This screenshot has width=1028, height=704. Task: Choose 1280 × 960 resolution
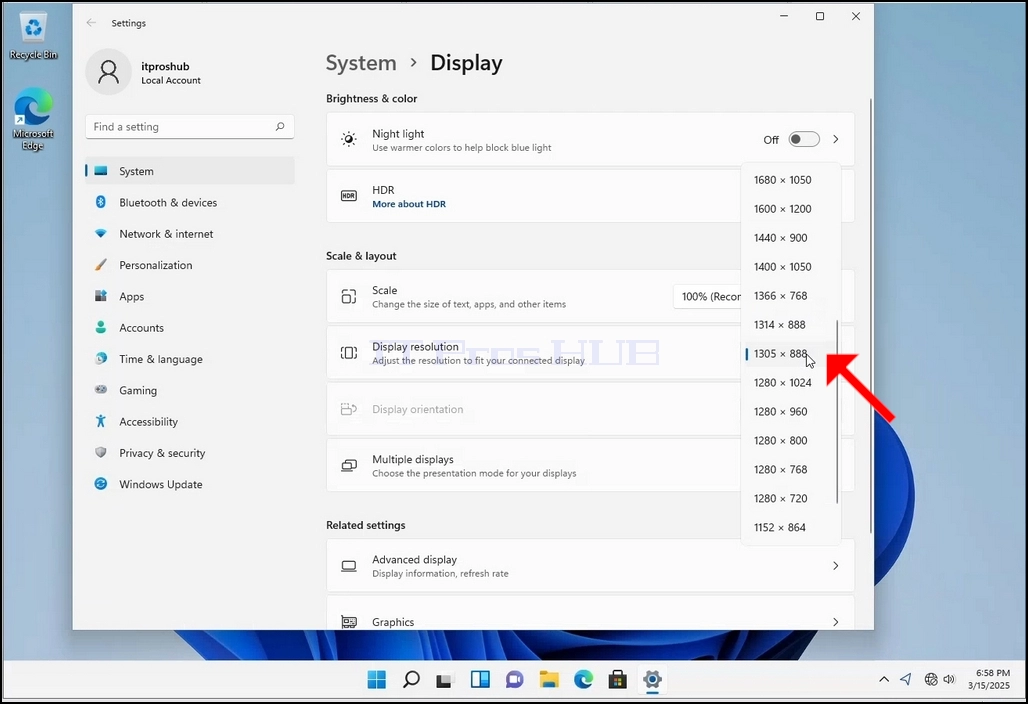[791, 412]
